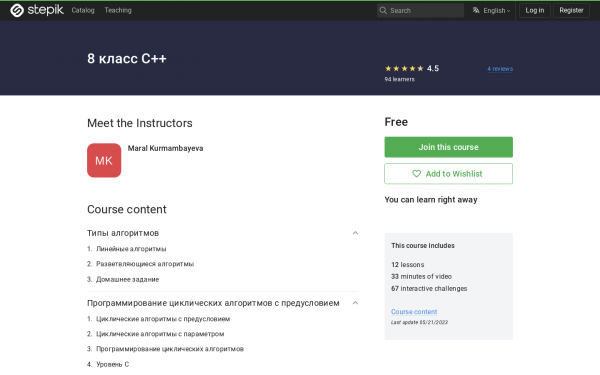The width and height of the screenshot is (600, 375).
Task: Open the 4 reviews link
Action: coord(500,69)
